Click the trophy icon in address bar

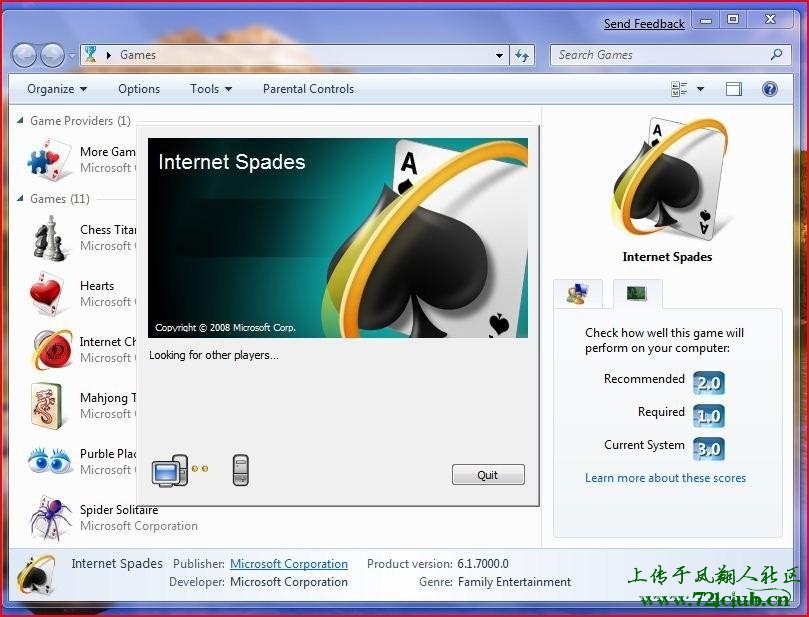(91, 54)
